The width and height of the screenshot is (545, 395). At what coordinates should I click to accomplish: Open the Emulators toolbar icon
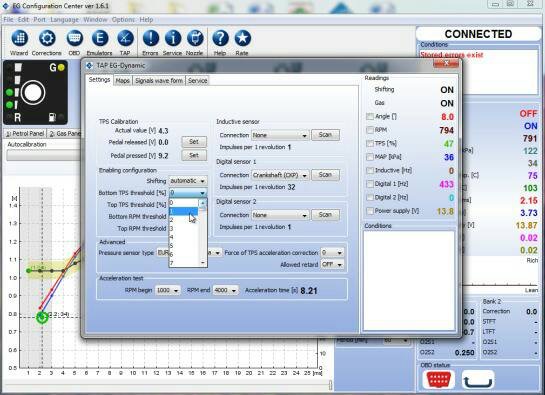tap(100, 38)
